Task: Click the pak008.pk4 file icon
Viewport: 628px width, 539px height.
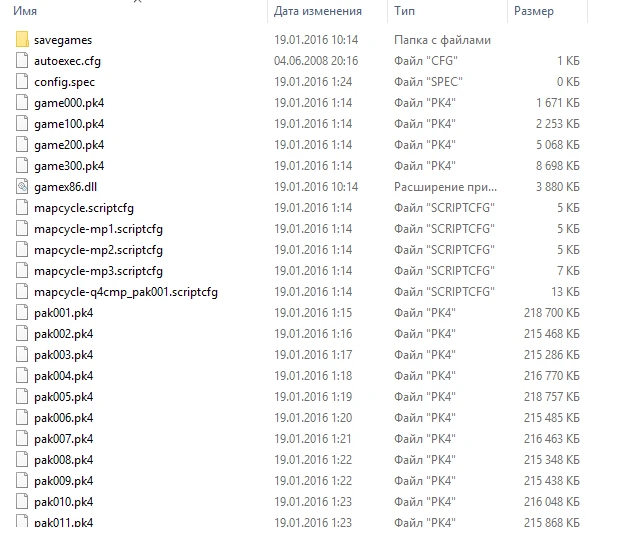Action: click(22, 459)
